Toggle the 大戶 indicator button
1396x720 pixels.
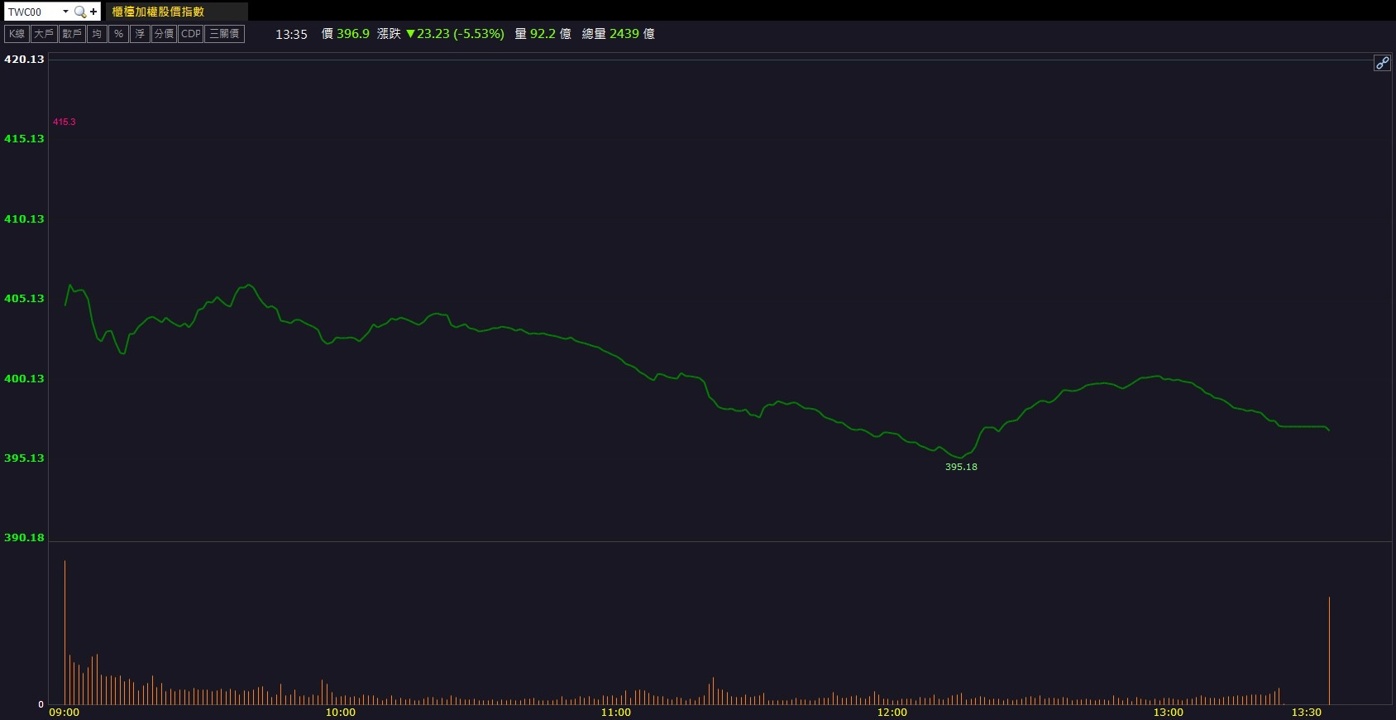click(44, 34)
